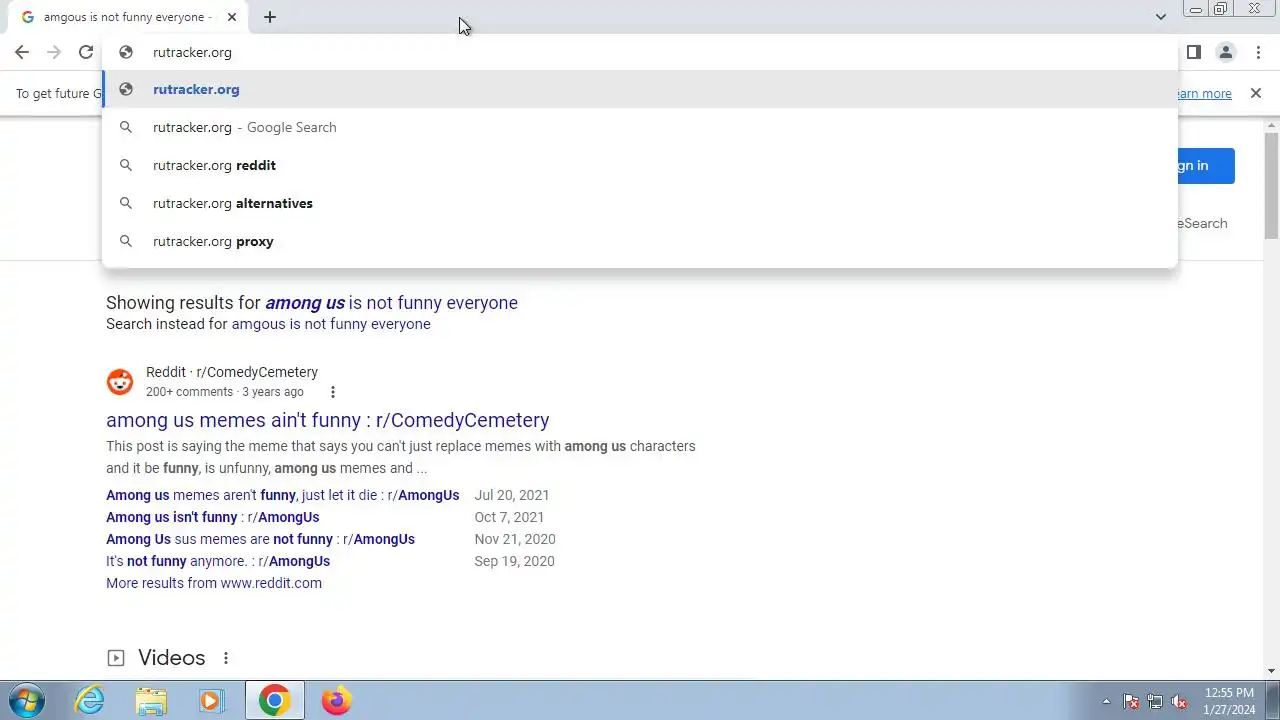This screenshot has height=720, width=1280.
Task: Open 'Among us isn't funny : r/AmongUs'
Action: click(x=213, y=517)
